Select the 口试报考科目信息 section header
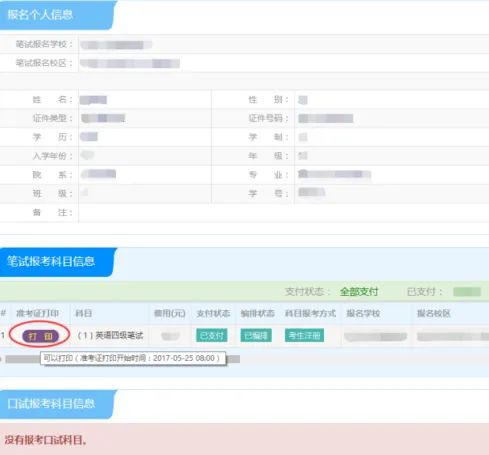 pos(57,404)
